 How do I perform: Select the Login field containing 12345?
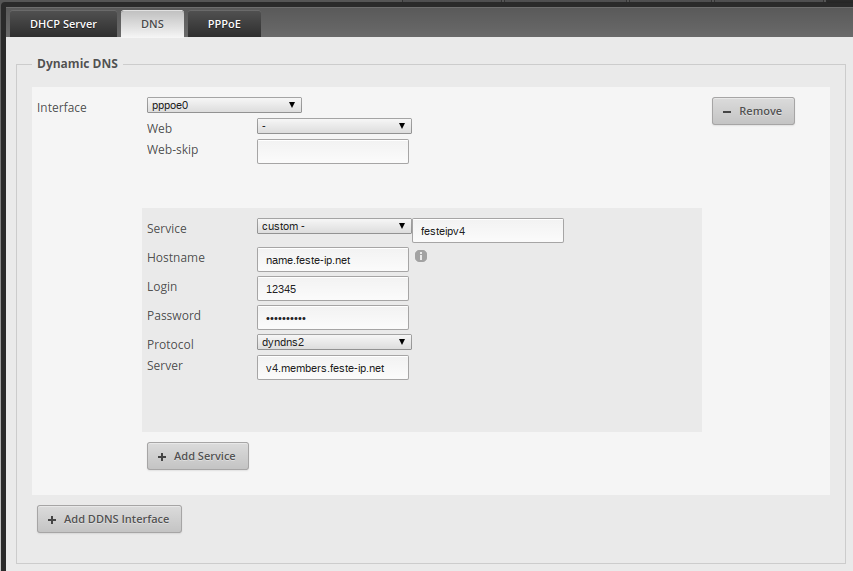point(333,289)
